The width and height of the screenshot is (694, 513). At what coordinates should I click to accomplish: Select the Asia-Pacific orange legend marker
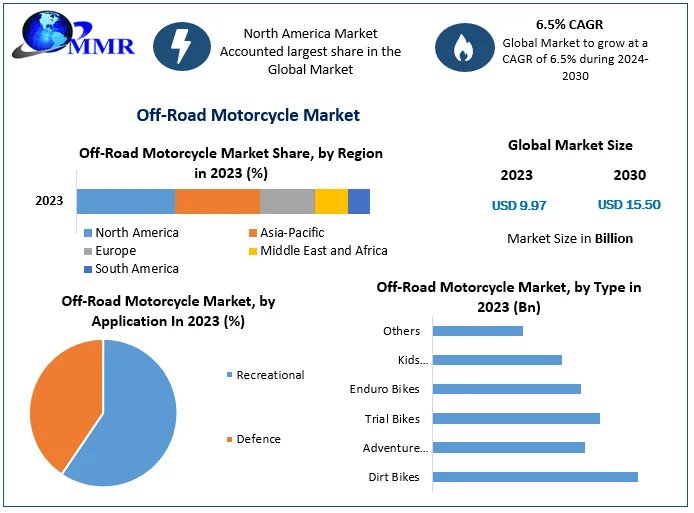click(x=252, y=233)
